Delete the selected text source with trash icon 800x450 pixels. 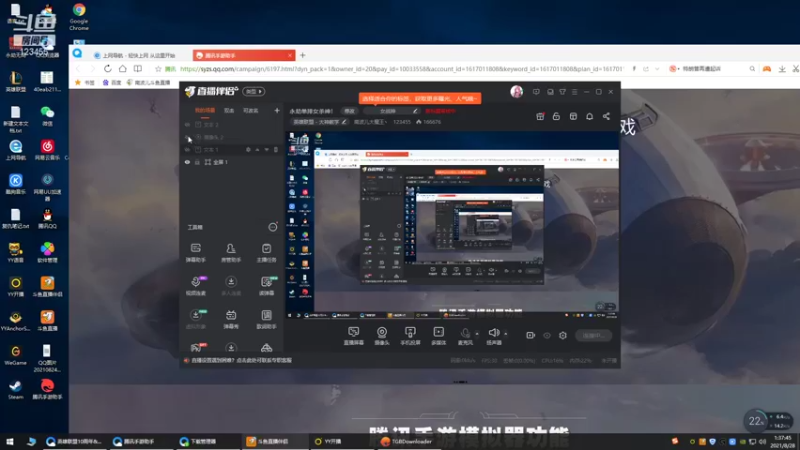(276, 149)
